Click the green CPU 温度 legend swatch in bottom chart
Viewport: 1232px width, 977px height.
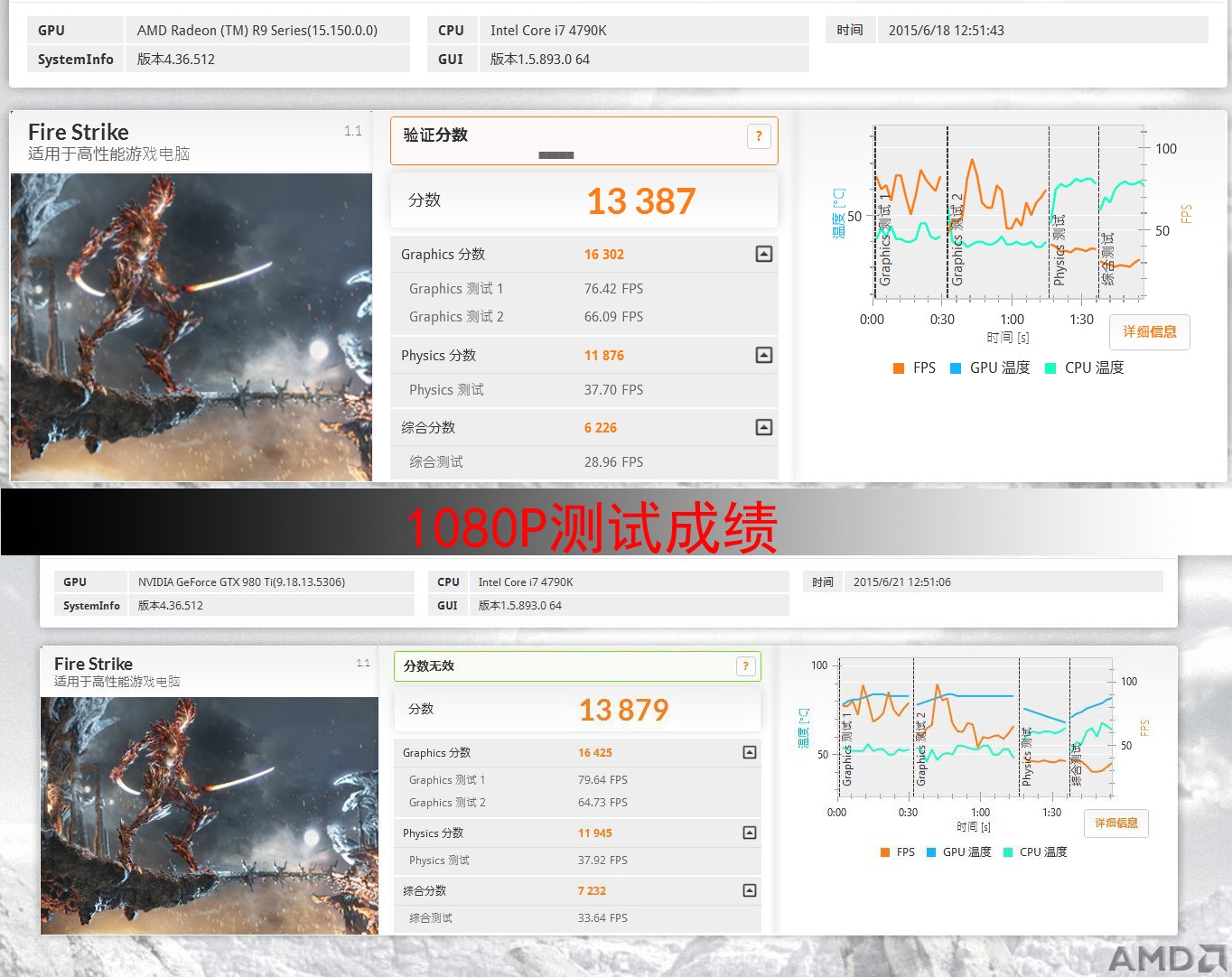pos(1008,852)
